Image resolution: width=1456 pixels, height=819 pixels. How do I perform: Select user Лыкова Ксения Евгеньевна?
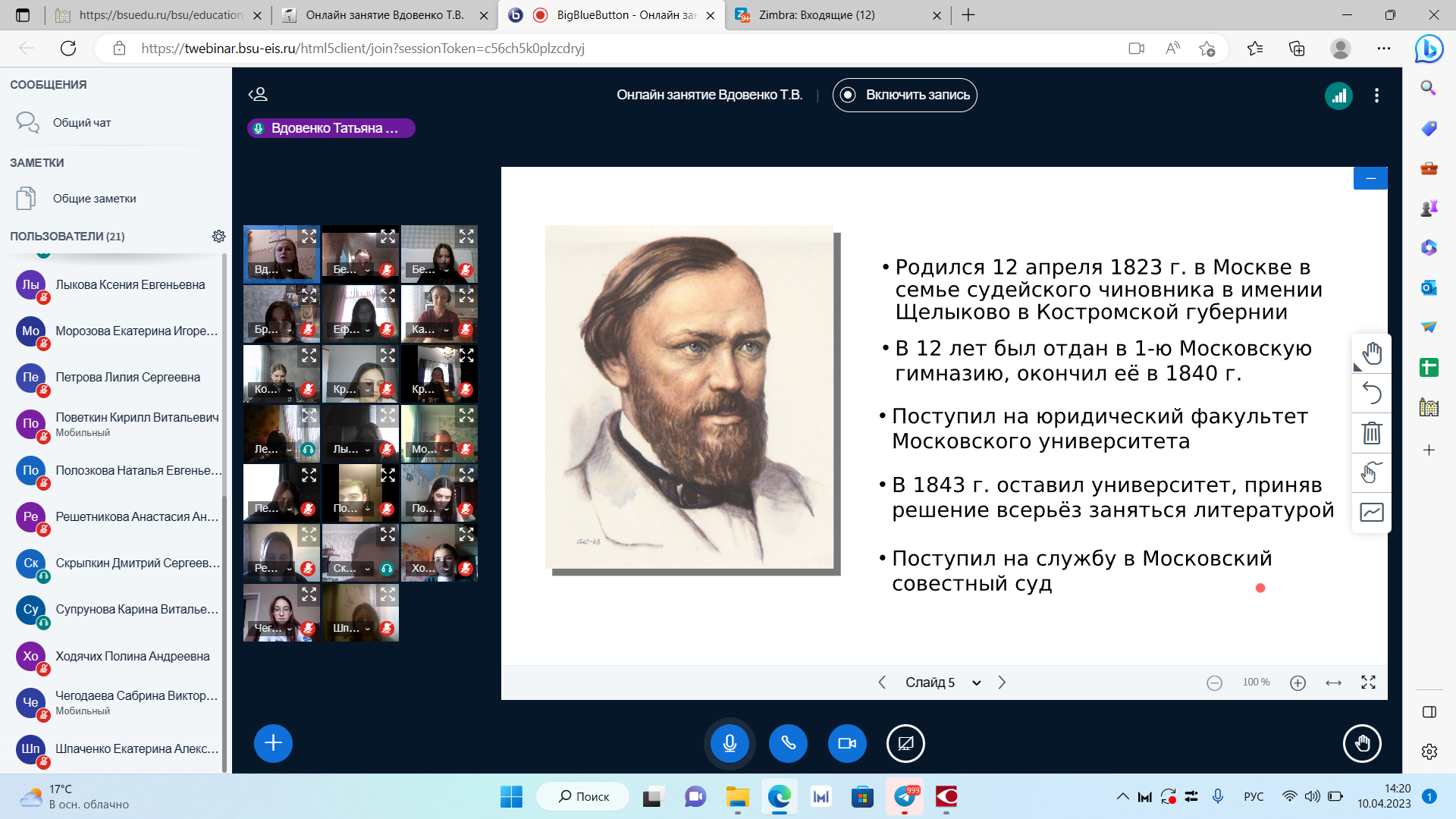(x=118, y=285)
